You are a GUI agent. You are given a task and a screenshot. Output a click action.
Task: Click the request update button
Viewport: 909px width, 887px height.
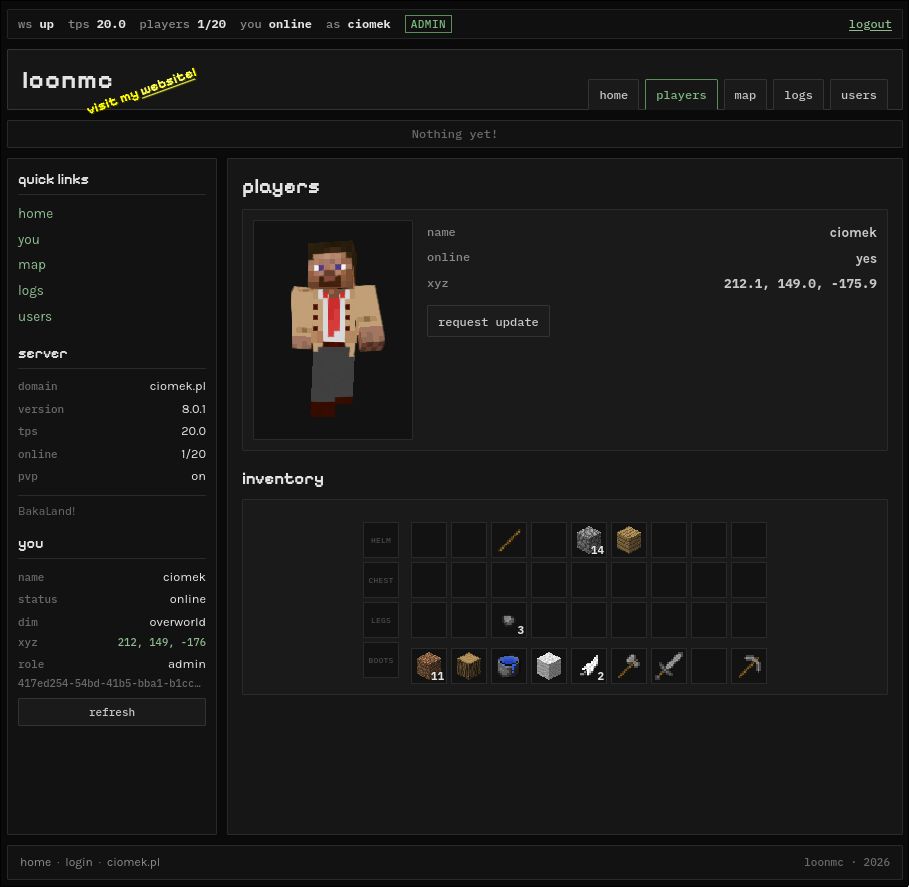(x=488, y=322)
